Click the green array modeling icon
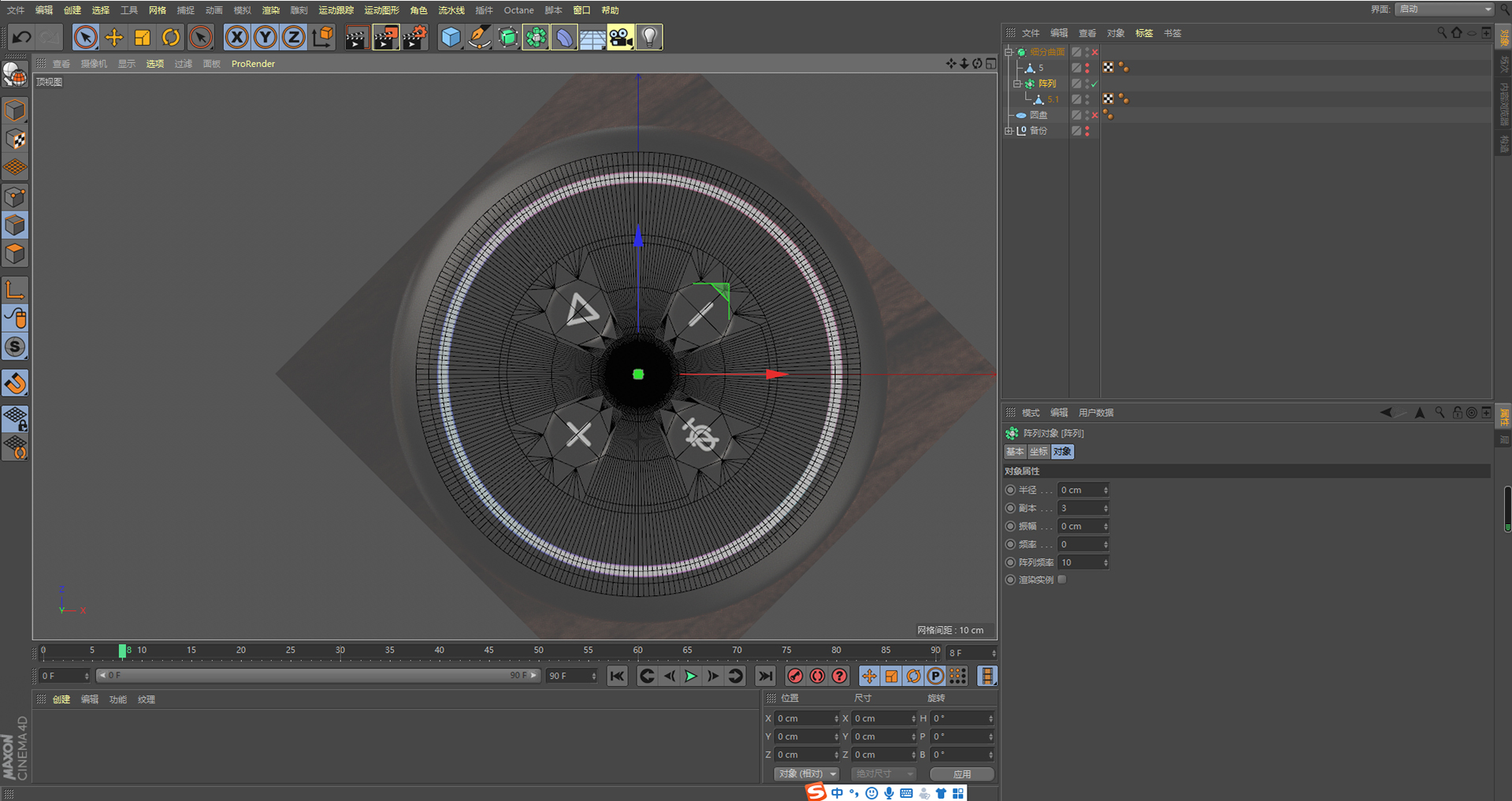 pos(536,37)
